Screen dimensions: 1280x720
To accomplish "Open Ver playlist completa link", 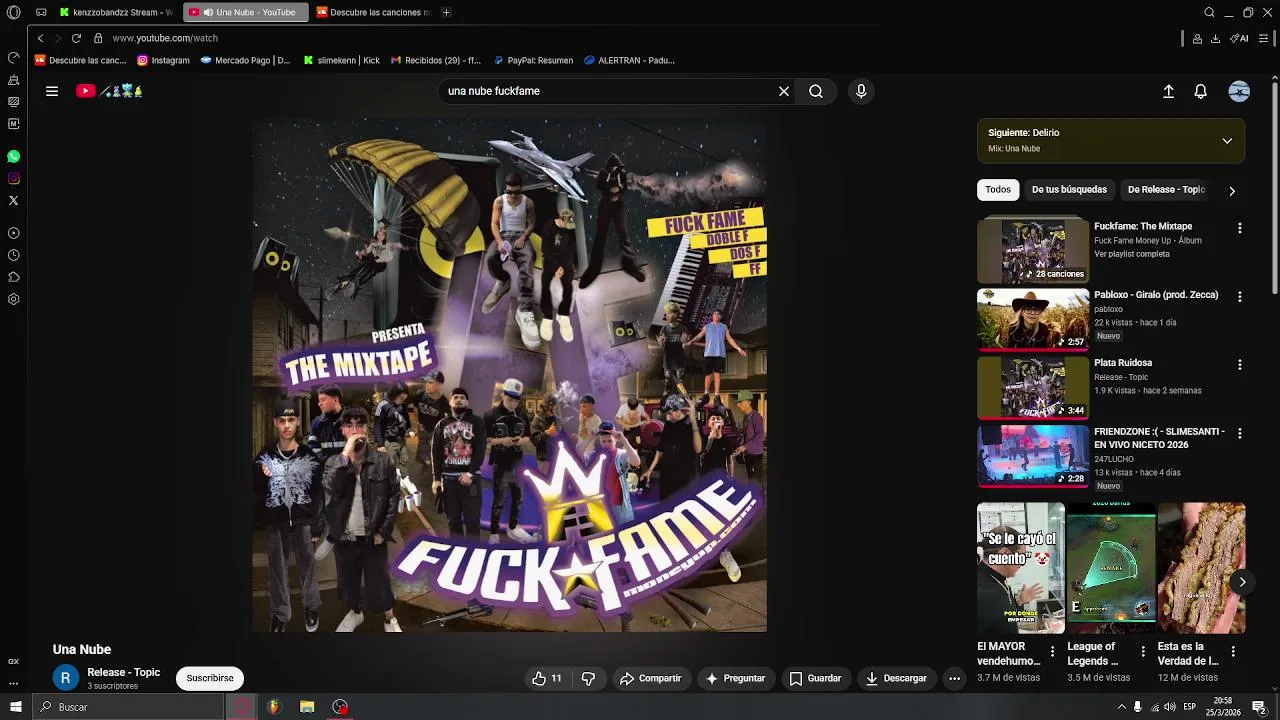I will [x=1131, y=254].
